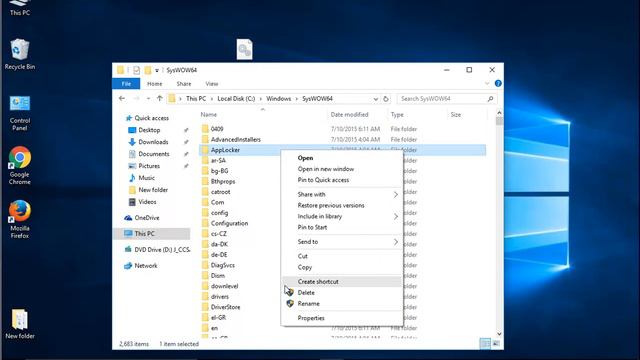Image resolution: width=640 pixels, height=360 pixels.
Task: Click This PC in the address bar
Action: [196, 99]
